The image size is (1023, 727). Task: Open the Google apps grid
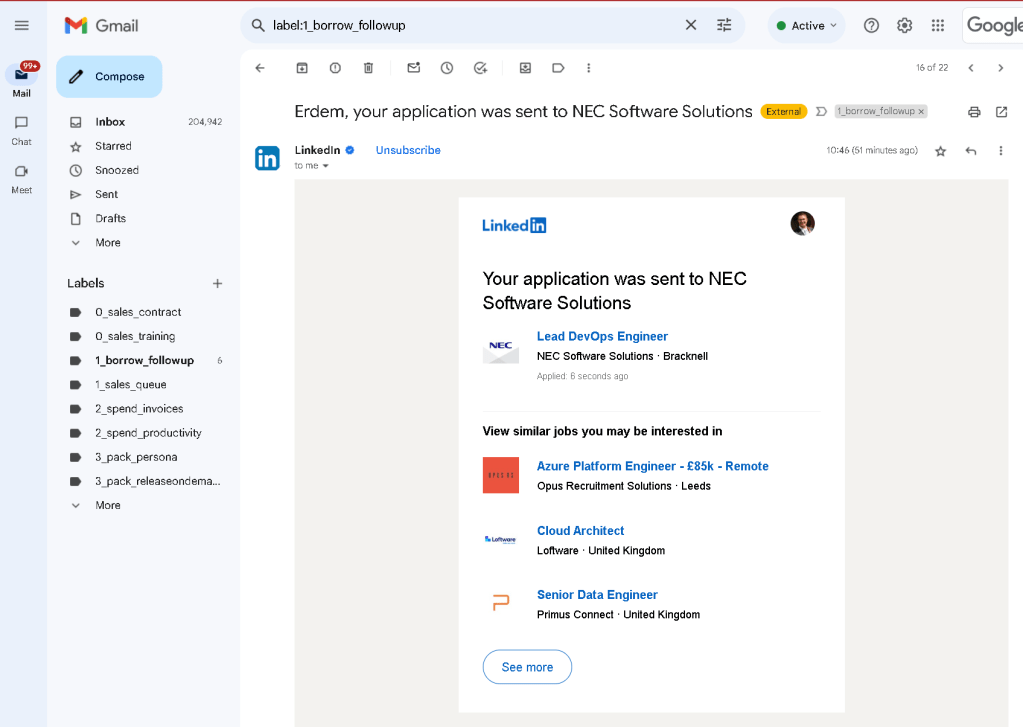(x=938, y=25)
